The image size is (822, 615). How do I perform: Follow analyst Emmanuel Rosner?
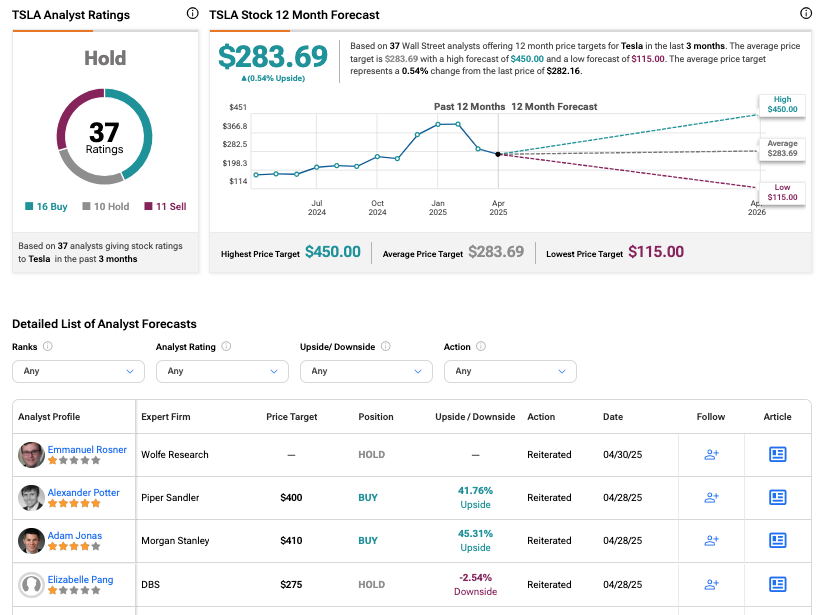711,455
